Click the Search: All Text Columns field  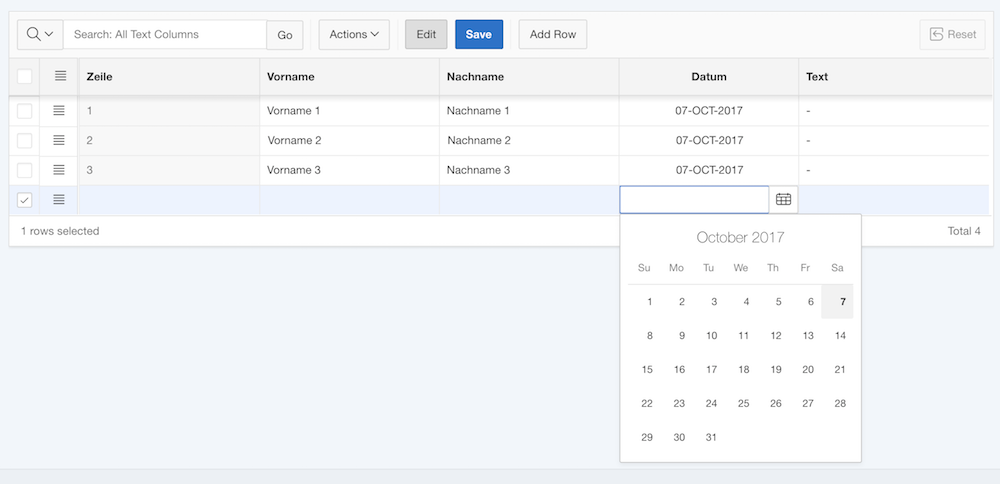point(165,34)
